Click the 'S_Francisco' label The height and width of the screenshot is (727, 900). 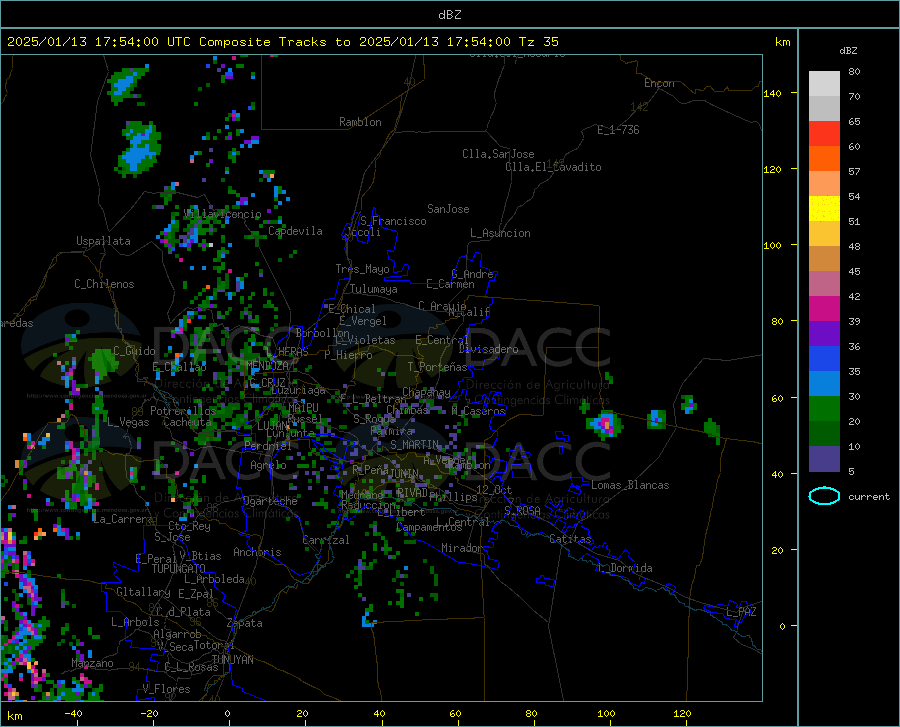click(x=393, y=221)
